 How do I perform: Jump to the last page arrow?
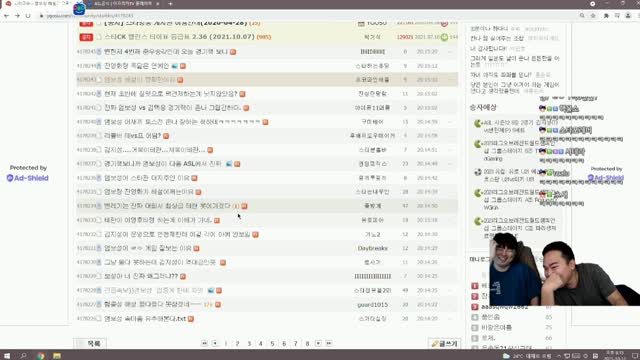tap(329, 344)
